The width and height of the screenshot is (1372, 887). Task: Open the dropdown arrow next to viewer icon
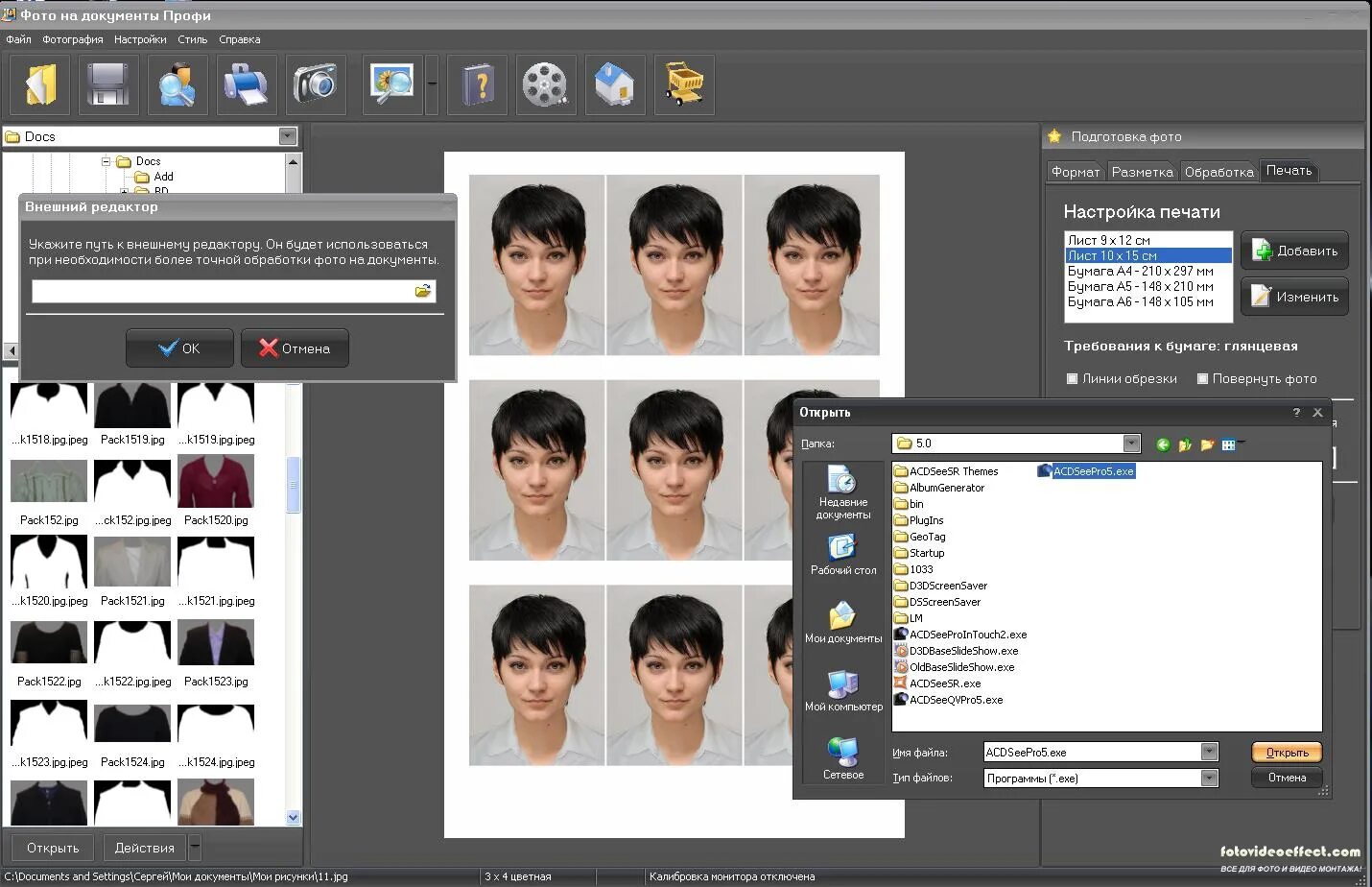pyautogui.click(x=432, y=84)
